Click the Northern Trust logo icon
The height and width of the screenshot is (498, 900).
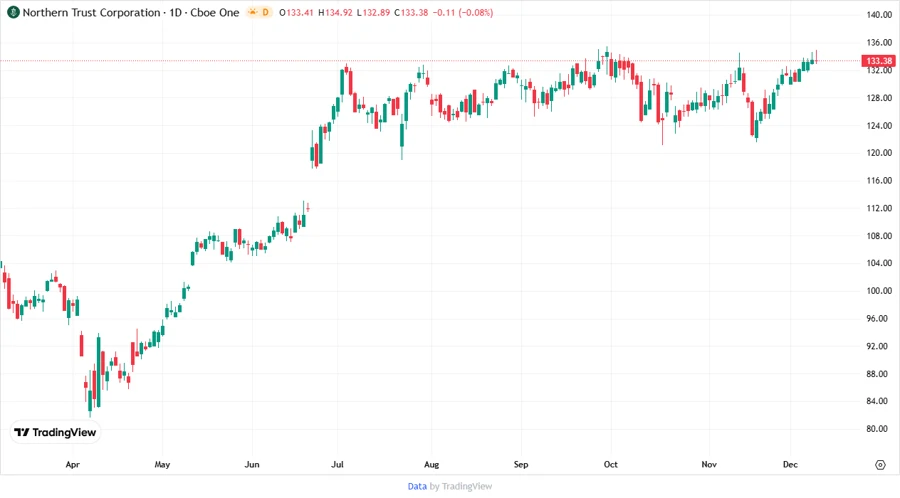[x=13, y=12]
